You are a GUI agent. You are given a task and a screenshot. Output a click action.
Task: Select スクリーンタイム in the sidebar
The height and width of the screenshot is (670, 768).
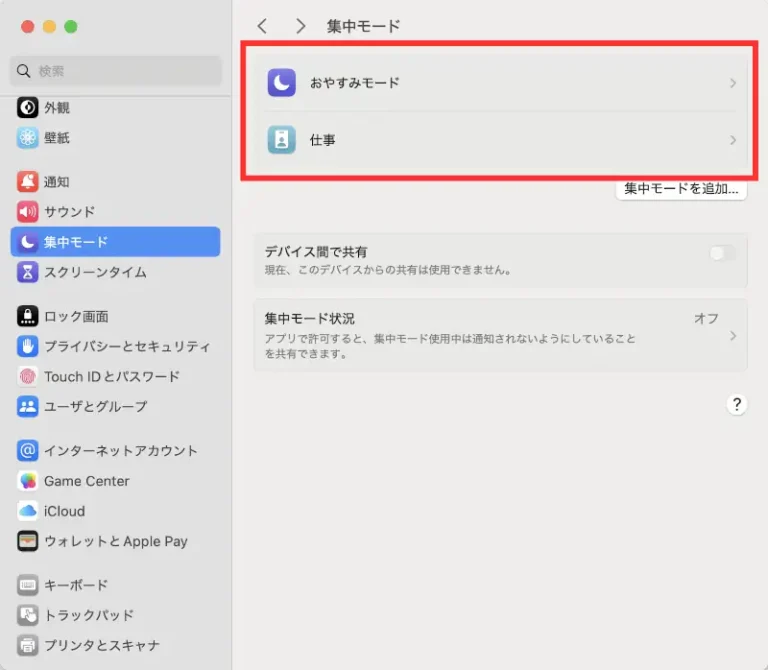coord(116,272)
